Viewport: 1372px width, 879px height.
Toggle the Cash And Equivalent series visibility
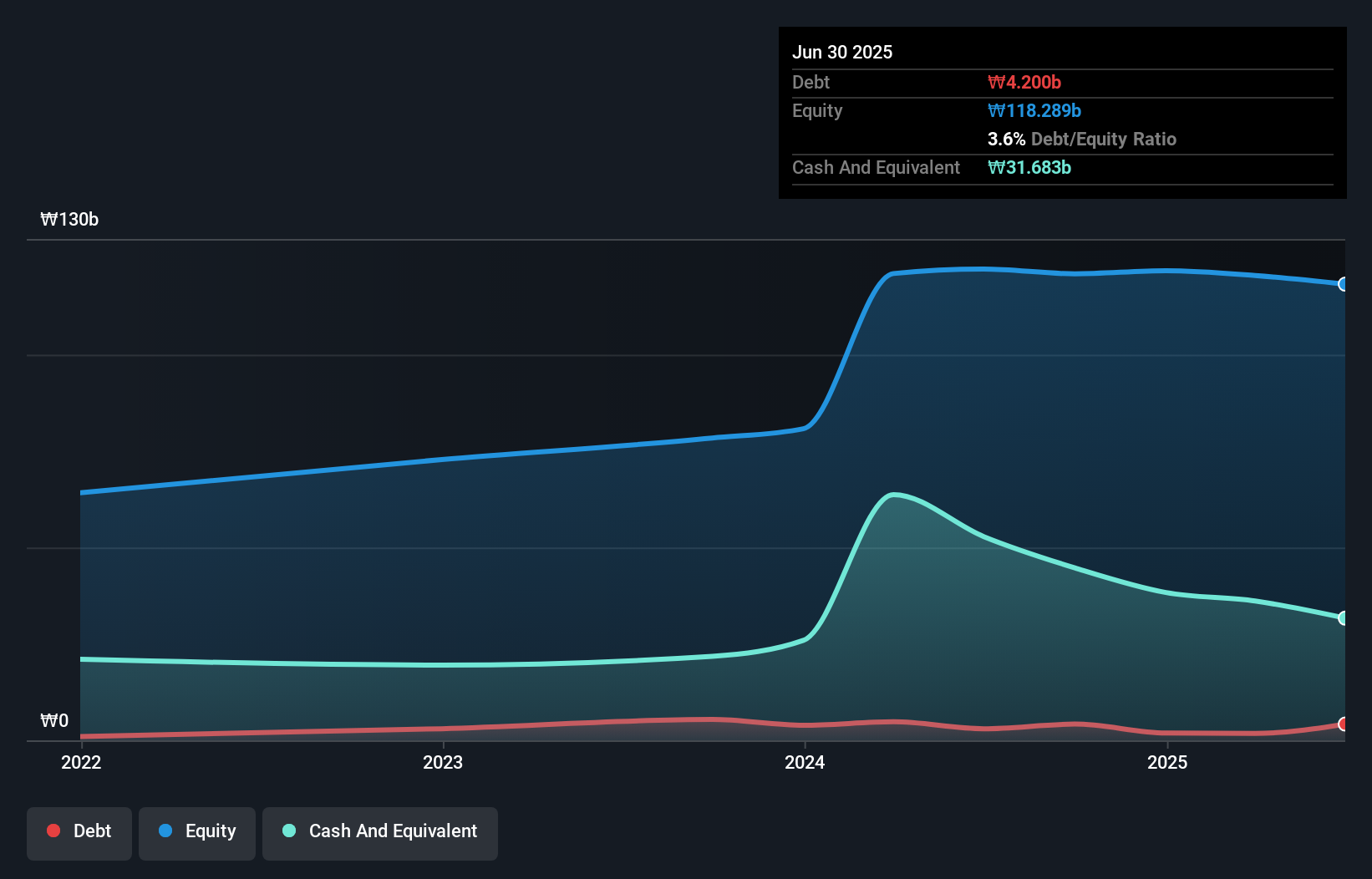[x=380, y=831]
